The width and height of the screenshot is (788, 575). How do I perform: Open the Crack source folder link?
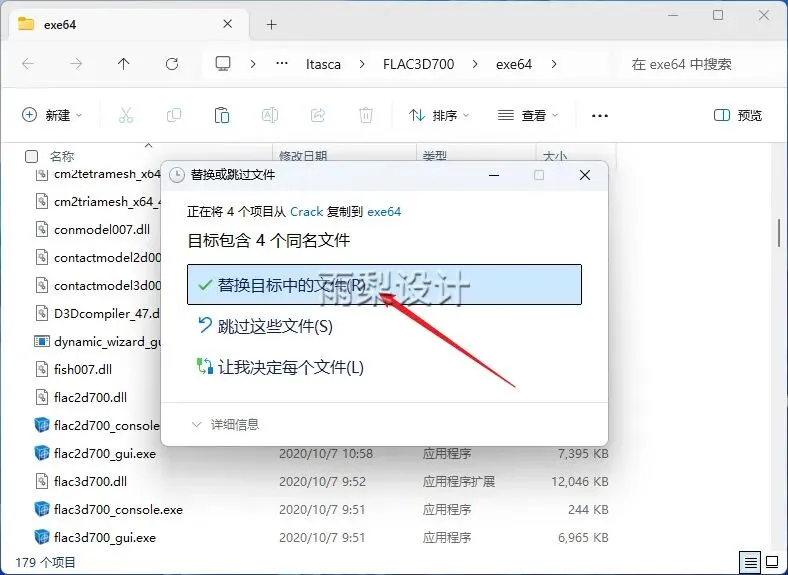click(307, 212)
